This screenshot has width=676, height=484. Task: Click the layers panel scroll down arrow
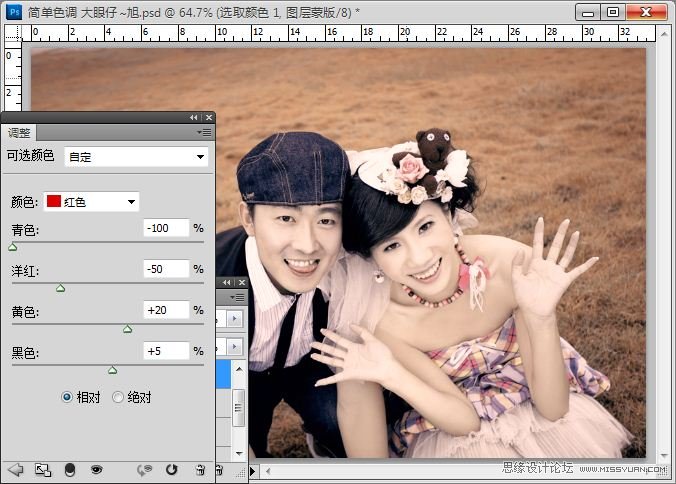pos(239,453)
